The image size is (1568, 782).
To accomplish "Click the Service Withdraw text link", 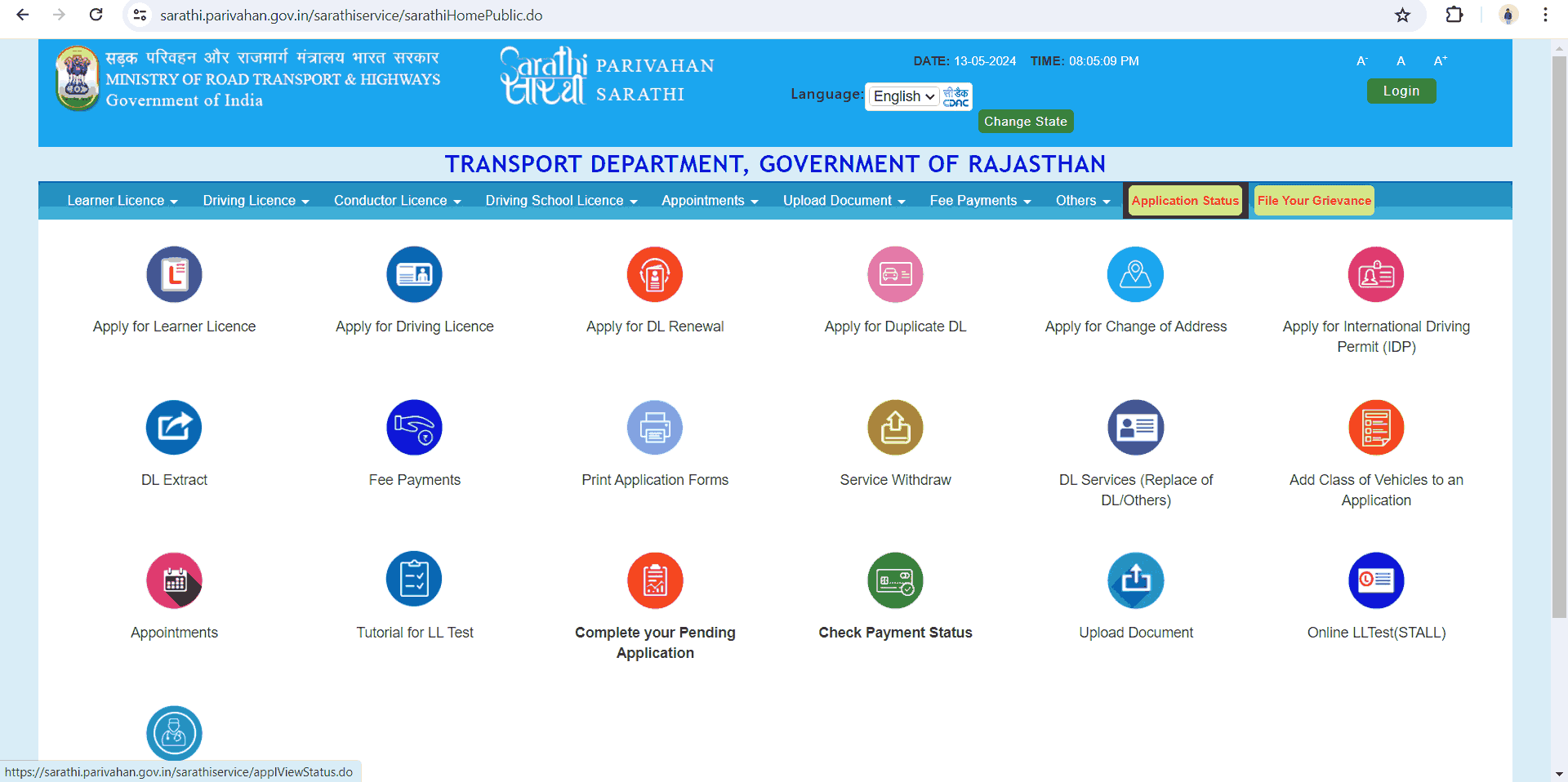I will pos(895,480).
